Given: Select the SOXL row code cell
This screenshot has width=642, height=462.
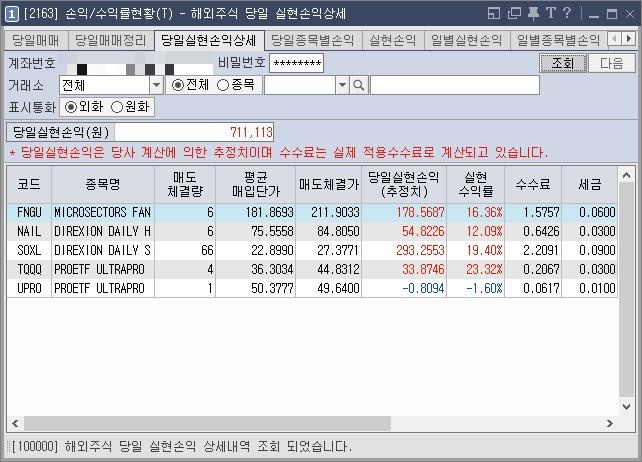Looking at the screenshot, I should (29, 250).
